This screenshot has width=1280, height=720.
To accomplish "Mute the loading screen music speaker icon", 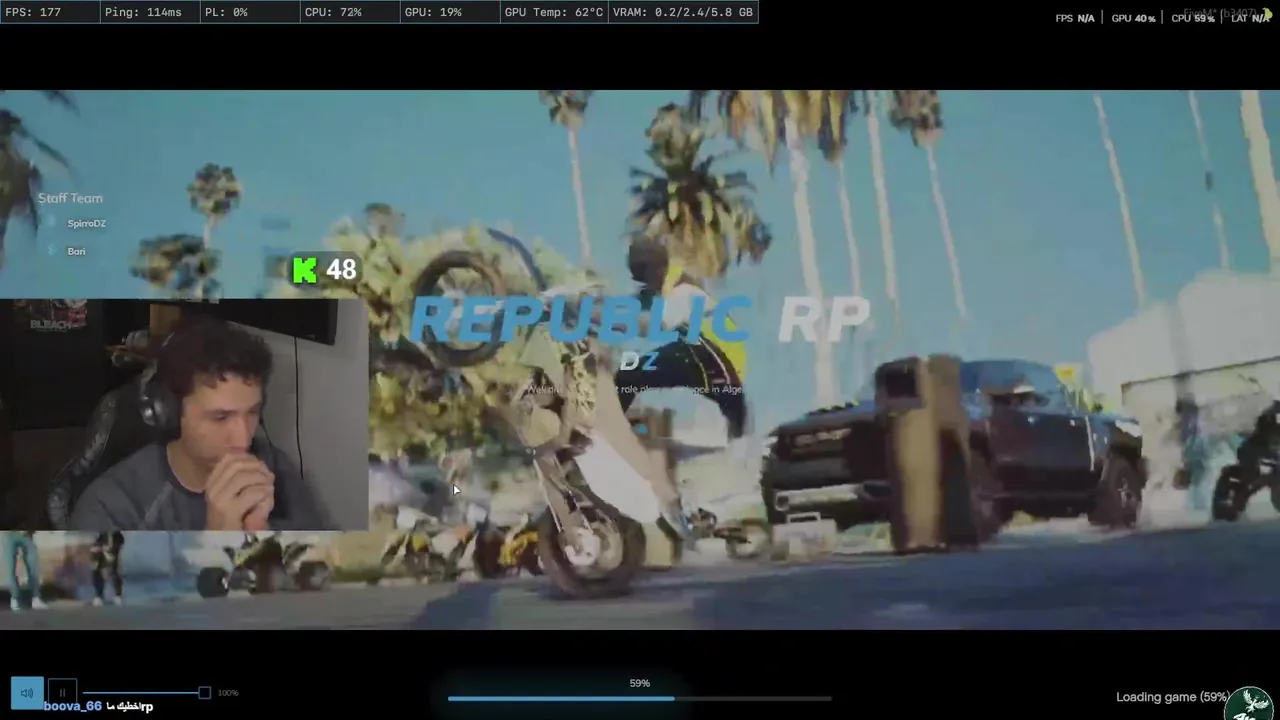I will 27,693.
